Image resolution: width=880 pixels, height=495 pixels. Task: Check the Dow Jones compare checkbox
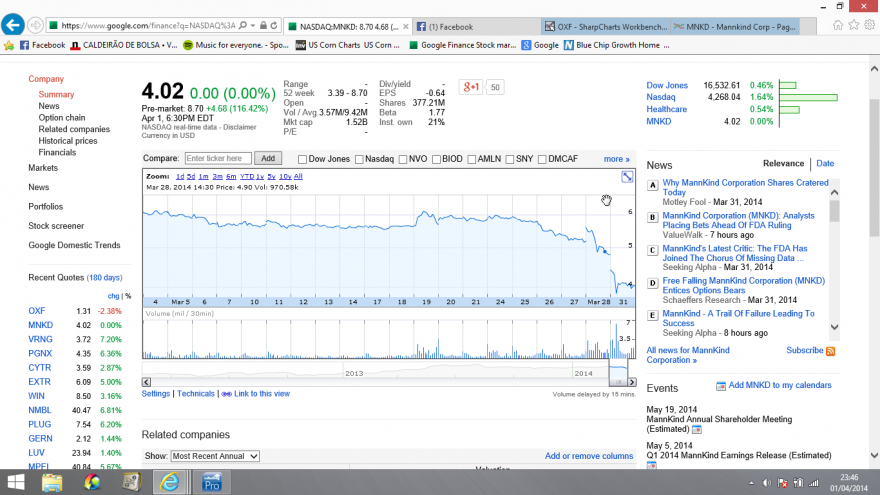[302, 159]
